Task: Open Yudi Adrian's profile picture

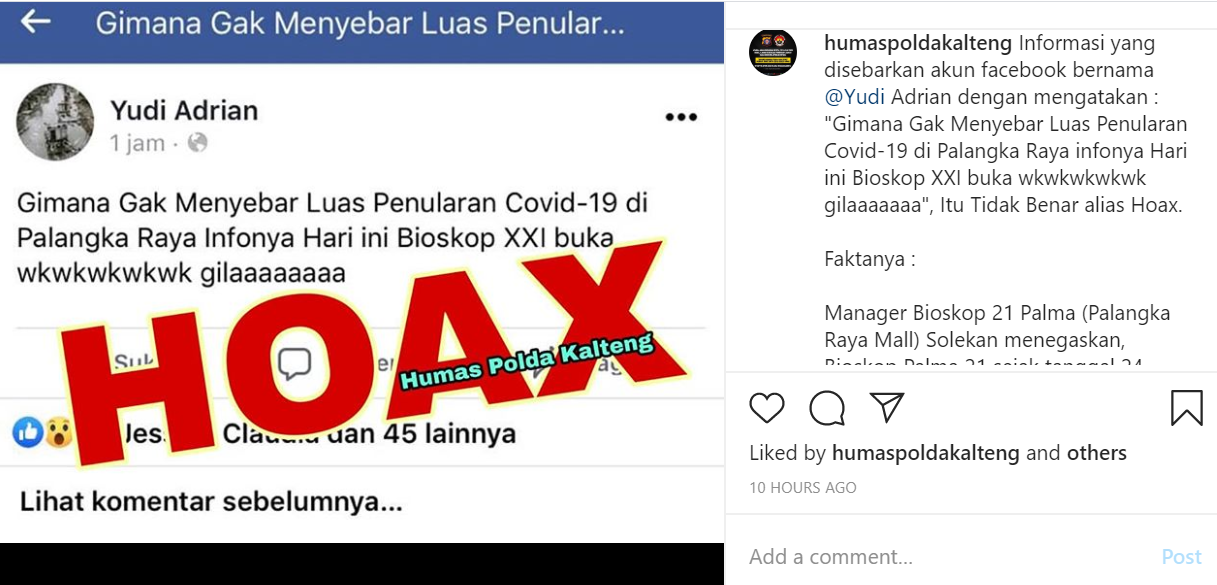Action: 55,122
